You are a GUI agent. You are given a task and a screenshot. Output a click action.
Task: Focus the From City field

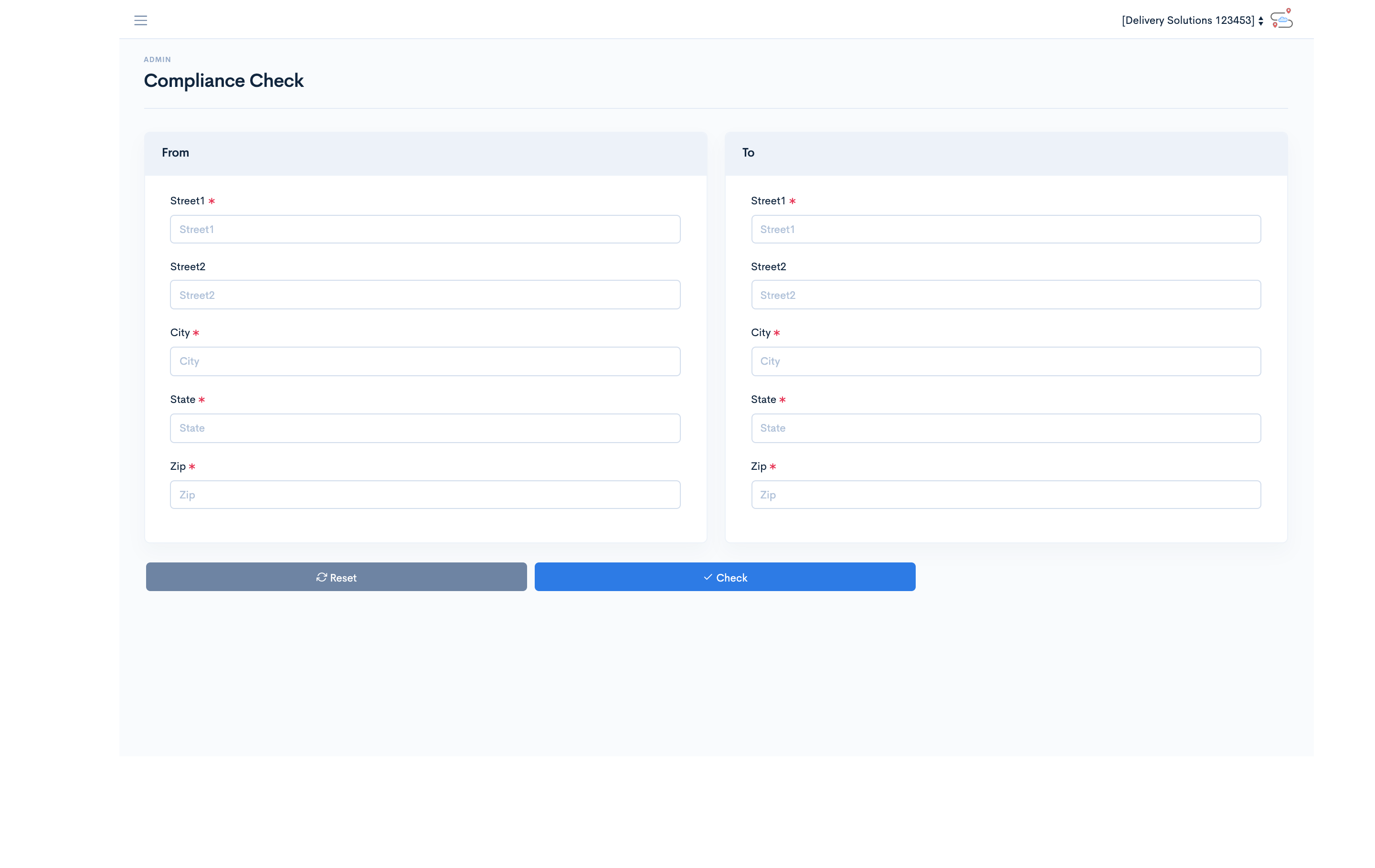click(x=425, y=361)
